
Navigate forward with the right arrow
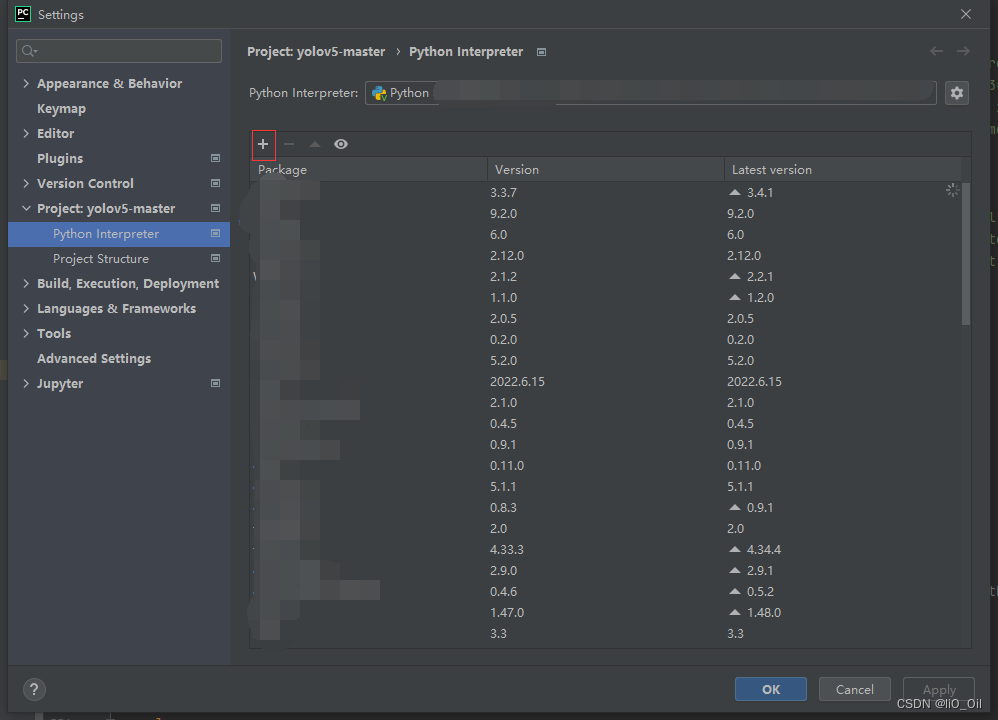coord(963,51)
